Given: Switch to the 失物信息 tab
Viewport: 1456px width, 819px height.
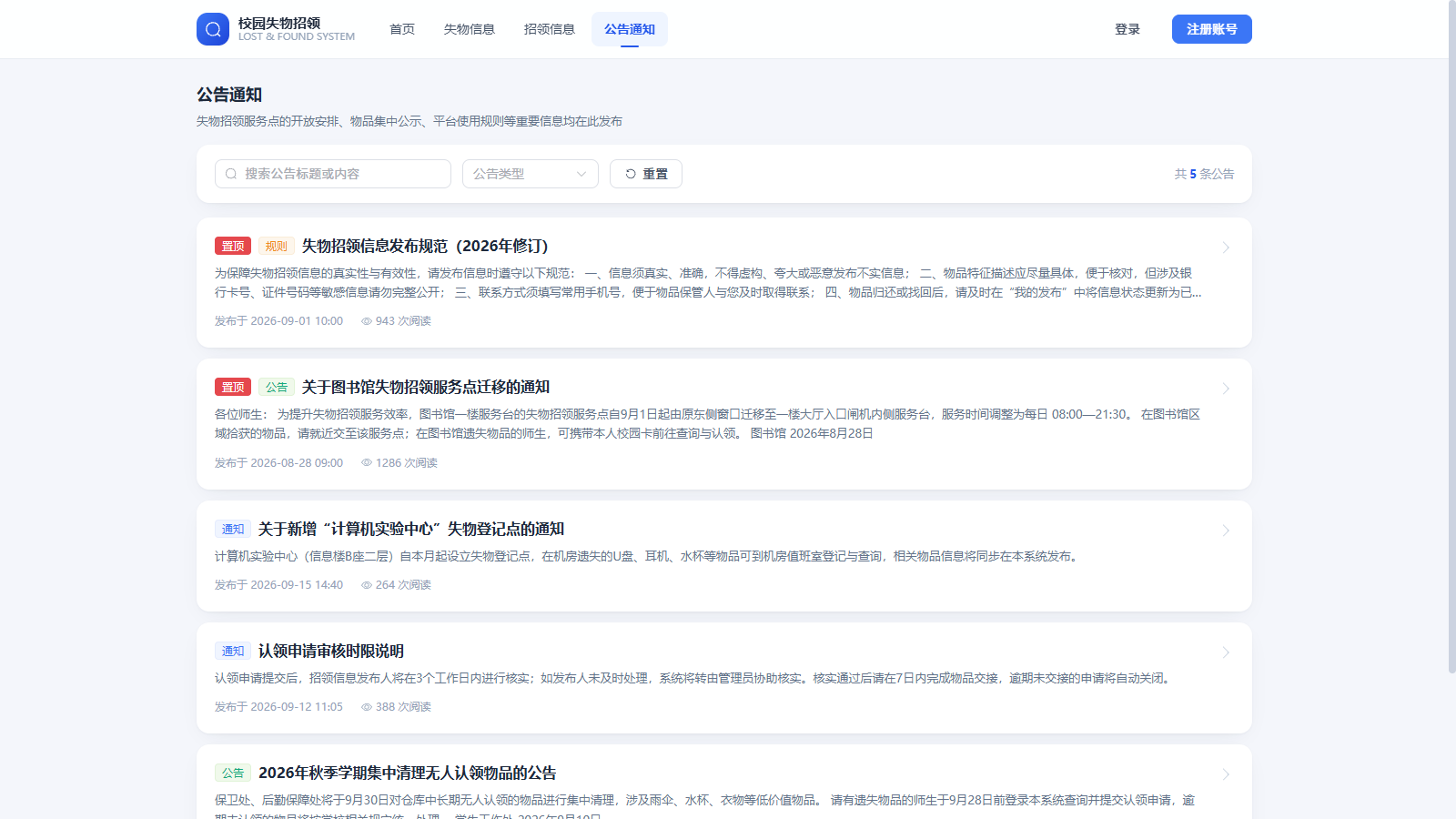Looking at the screenshot, I should (x=470, y=29).
